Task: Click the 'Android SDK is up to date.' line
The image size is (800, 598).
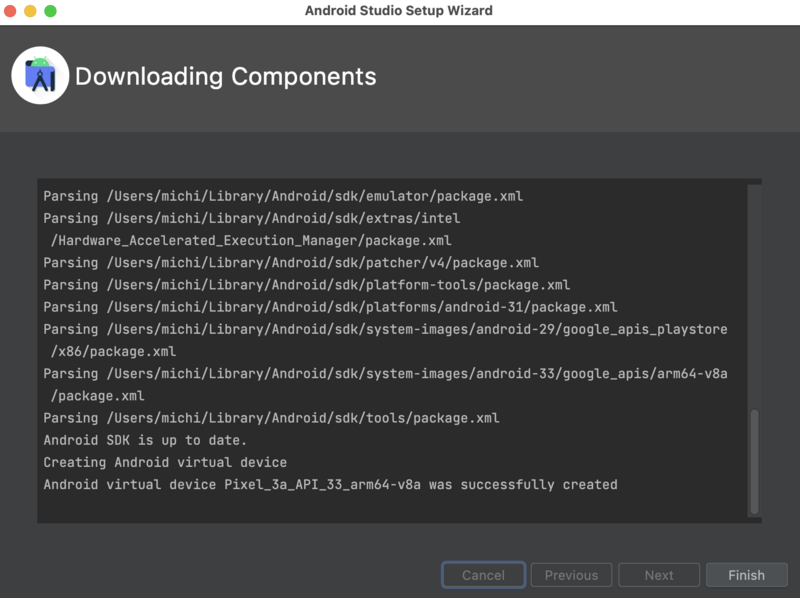Action: (x=145, y=440)
